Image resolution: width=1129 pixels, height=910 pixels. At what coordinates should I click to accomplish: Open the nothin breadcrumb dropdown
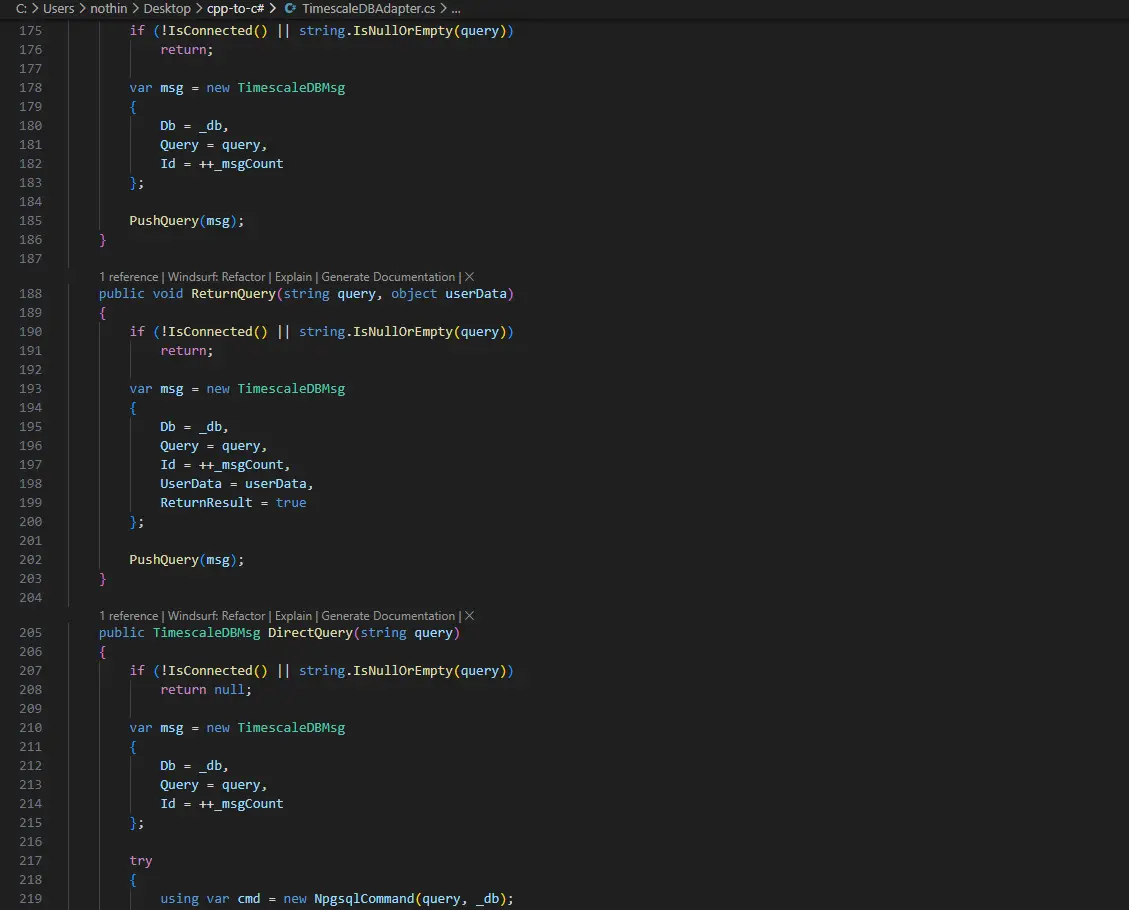(108, 8)
